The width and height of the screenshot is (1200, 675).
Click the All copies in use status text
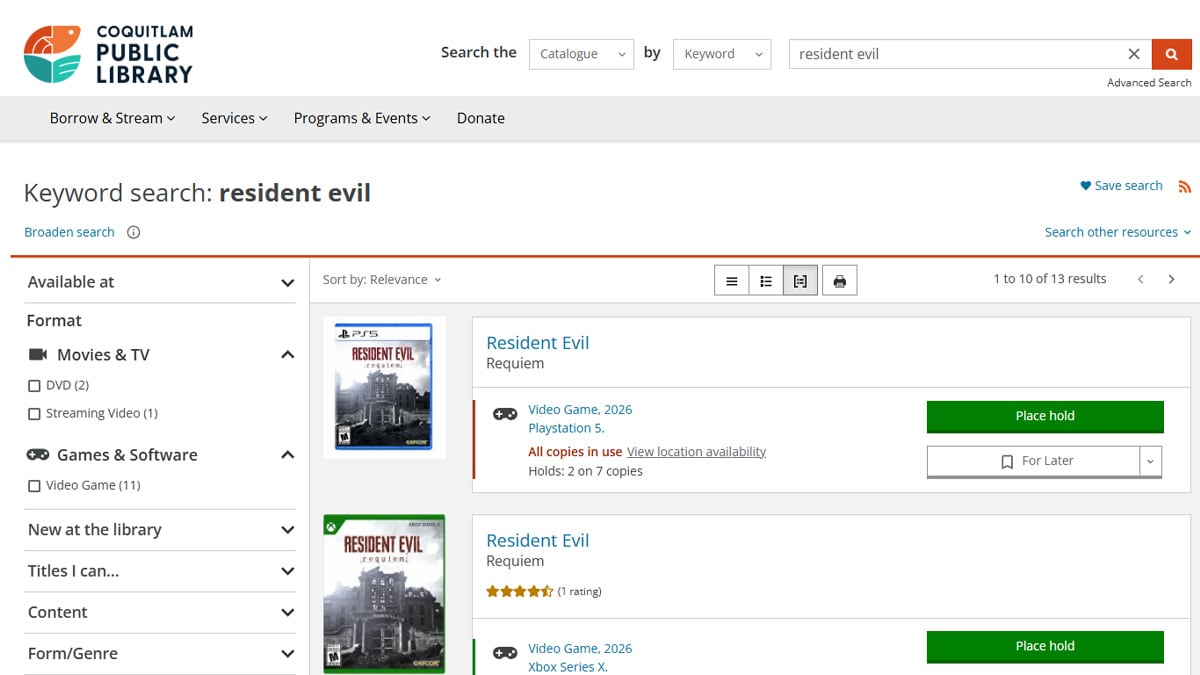pos(575,452)
